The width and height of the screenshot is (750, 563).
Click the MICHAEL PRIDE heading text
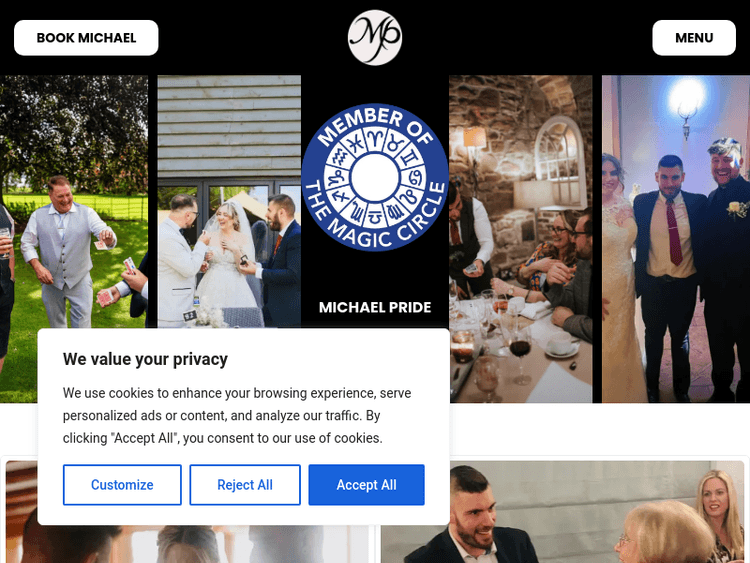[x=375, y=307]
